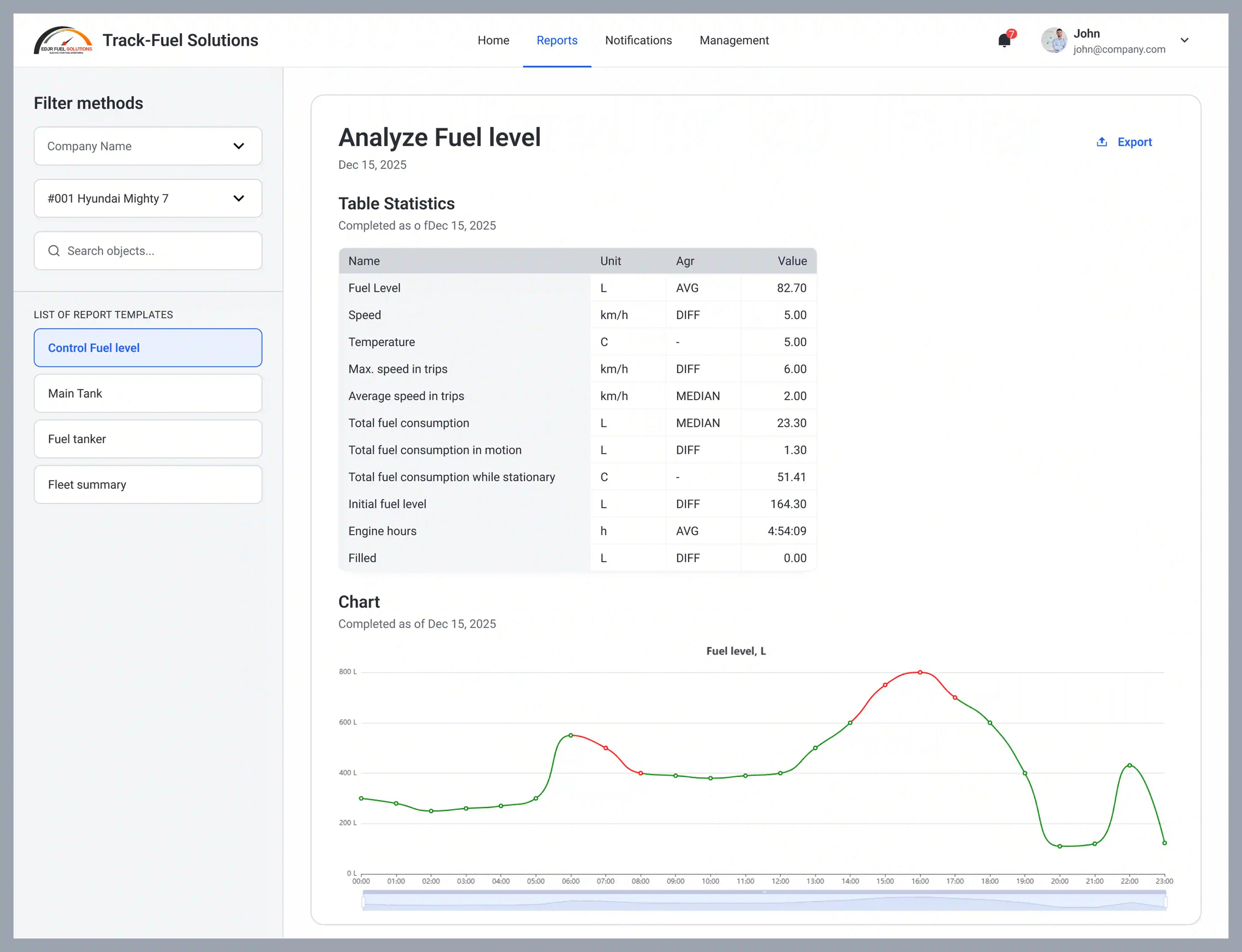Screen dimensions: 1242x952
Task: Click the Export link
Action: 1134,142
